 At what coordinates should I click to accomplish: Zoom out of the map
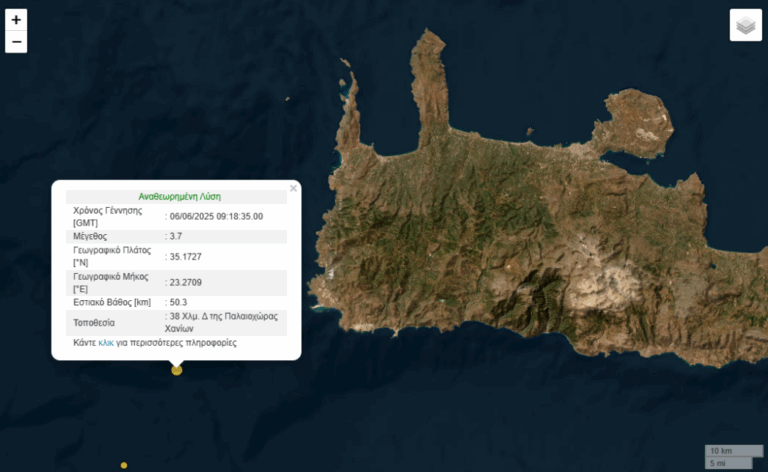tap(16, 42)
